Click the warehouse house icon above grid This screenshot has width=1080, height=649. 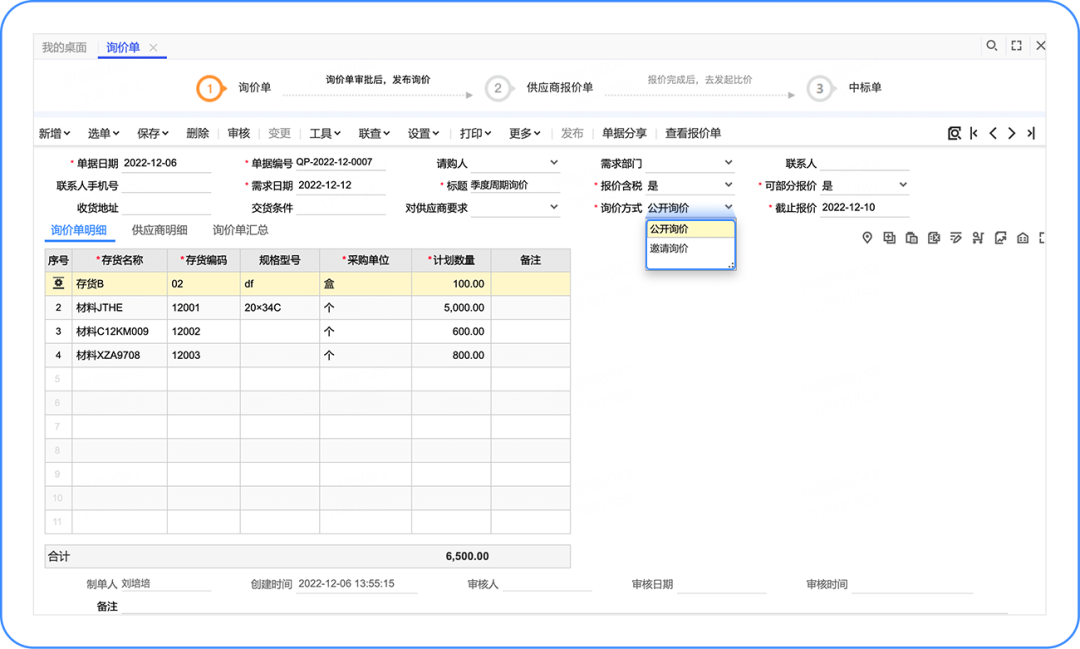pos(1022,238)
